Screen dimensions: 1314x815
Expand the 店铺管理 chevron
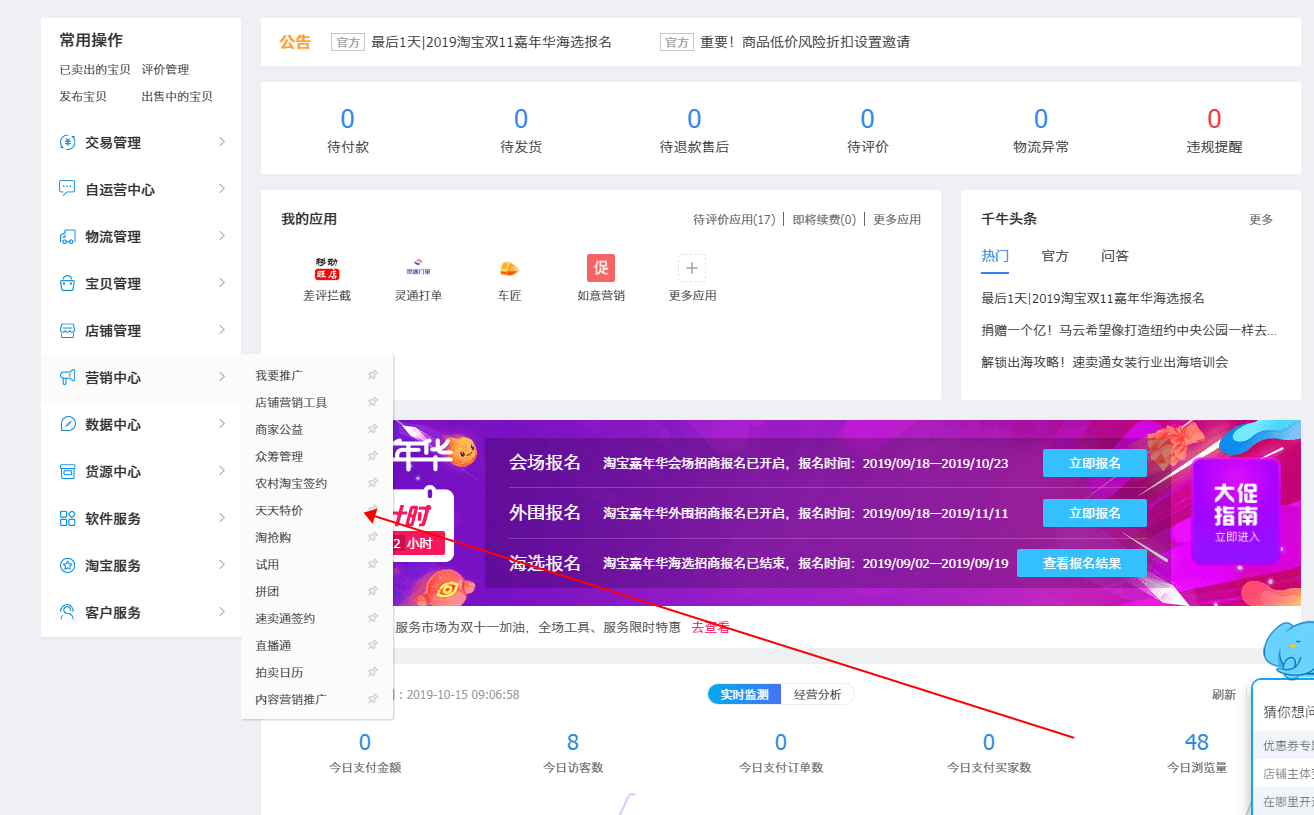pyautogui.click(x=222, y=330)
